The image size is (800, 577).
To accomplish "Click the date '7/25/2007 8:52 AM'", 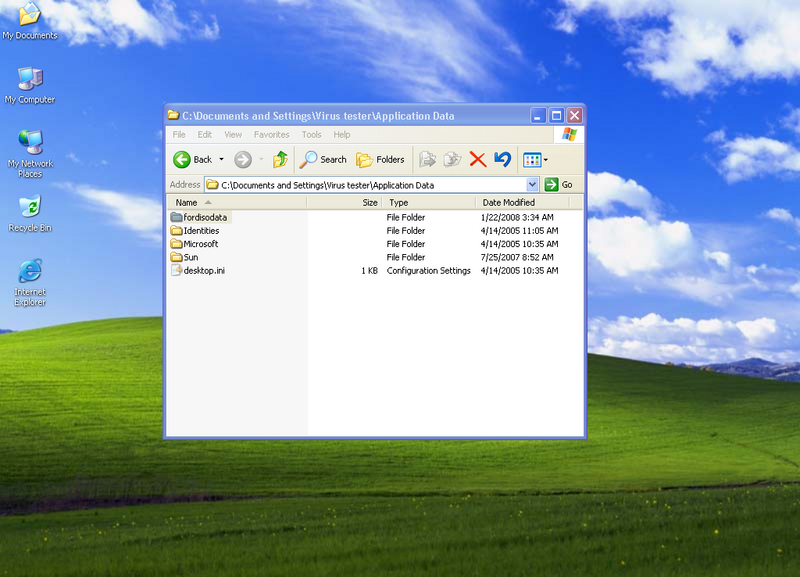I will [x=517, y=257].
